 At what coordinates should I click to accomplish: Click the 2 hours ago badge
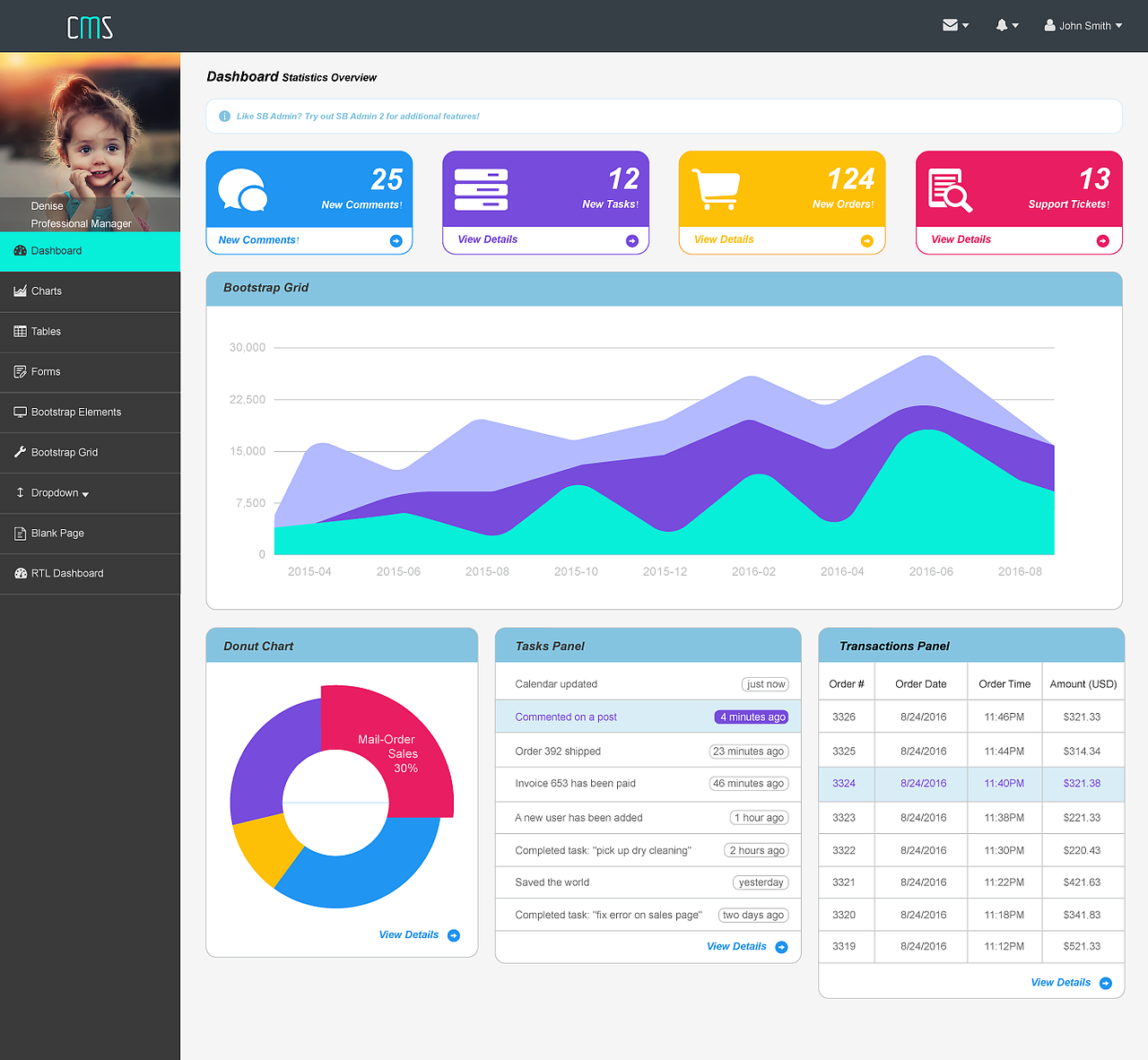click(756, 850)
